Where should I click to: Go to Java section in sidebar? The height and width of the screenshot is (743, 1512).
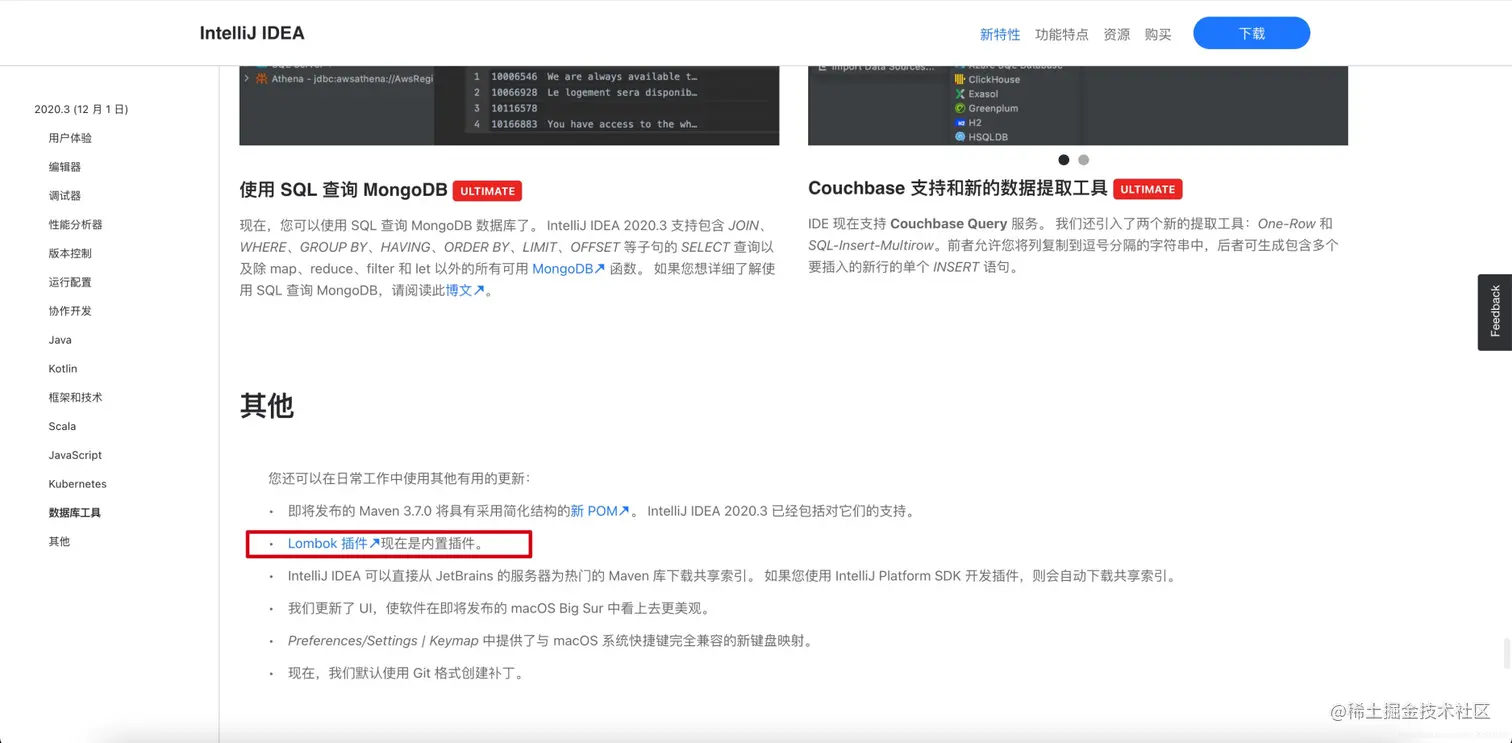point(60,340)
